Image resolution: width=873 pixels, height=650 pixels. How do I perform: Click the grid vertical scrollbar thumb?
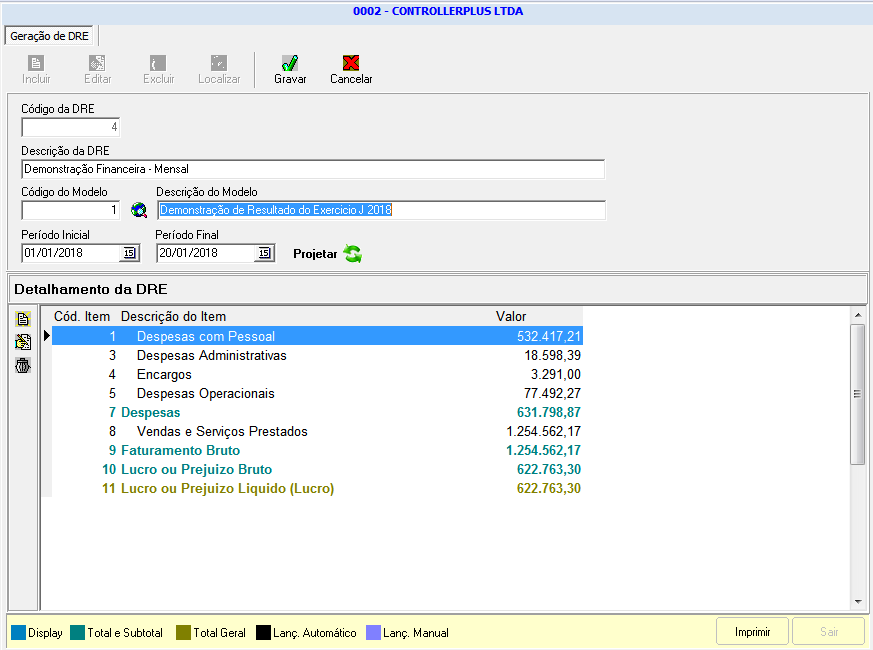click(857, 394)
